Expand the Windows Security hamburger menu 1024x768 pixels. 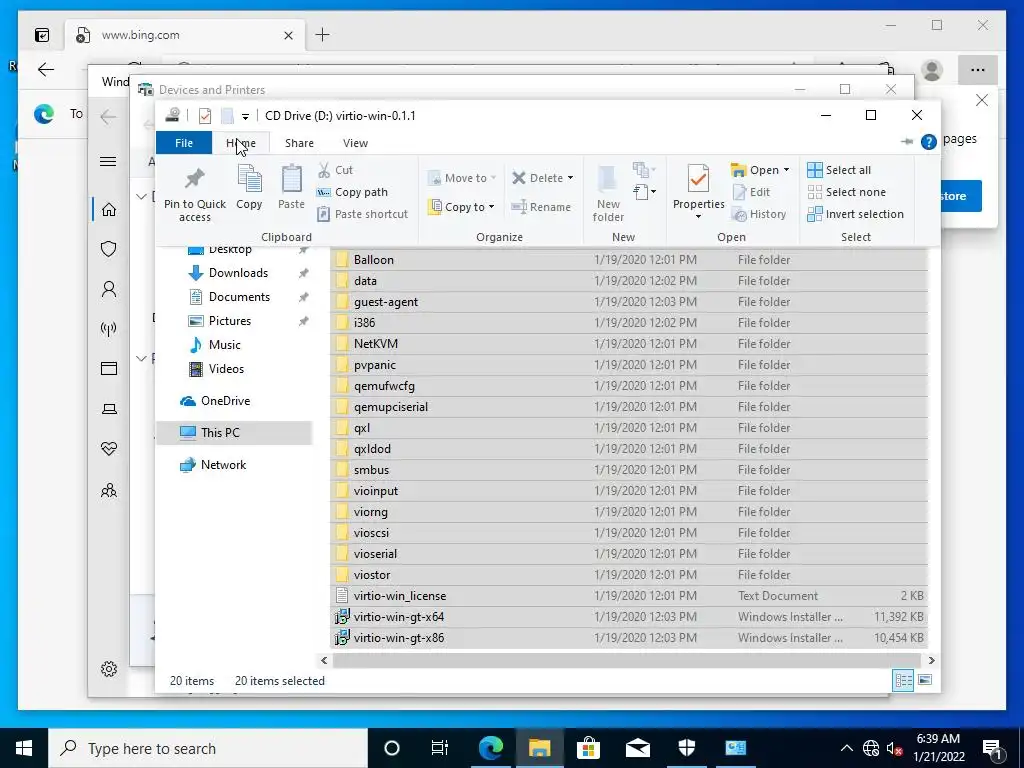(x=108, y=161)
